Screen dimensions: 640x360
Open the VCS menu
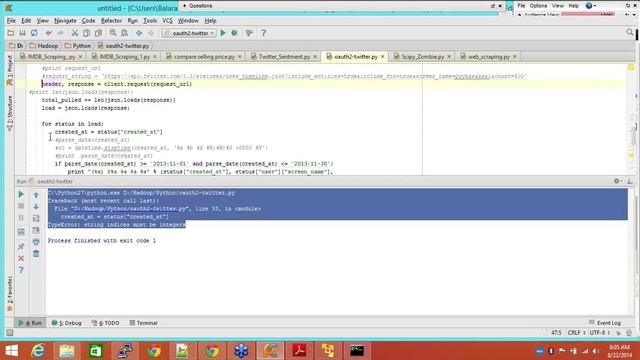click(167, 20)
